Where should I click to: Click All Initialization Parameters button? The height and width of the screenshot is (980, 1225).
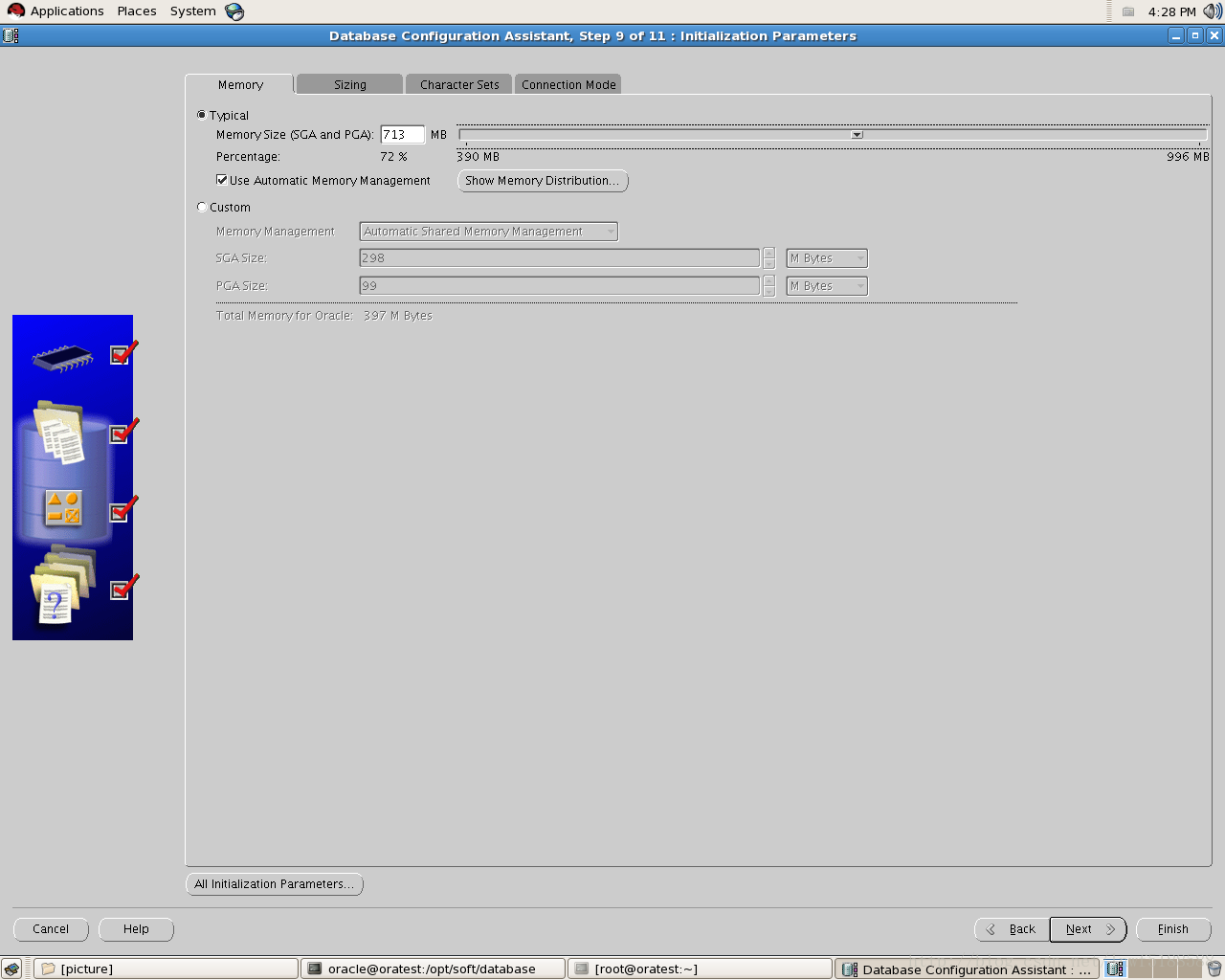274,884
